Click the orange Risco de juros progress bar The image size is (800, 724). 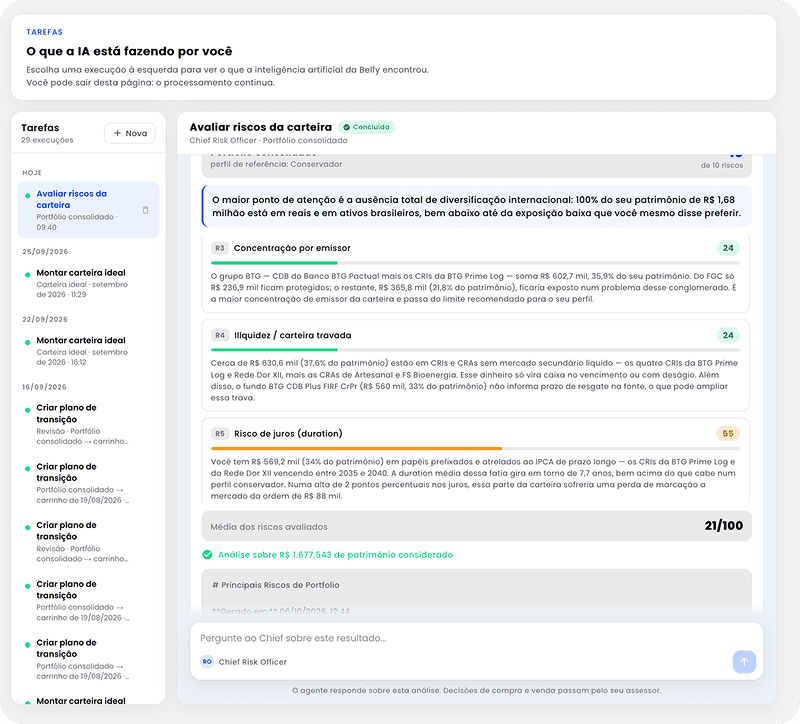click(476, 448)
